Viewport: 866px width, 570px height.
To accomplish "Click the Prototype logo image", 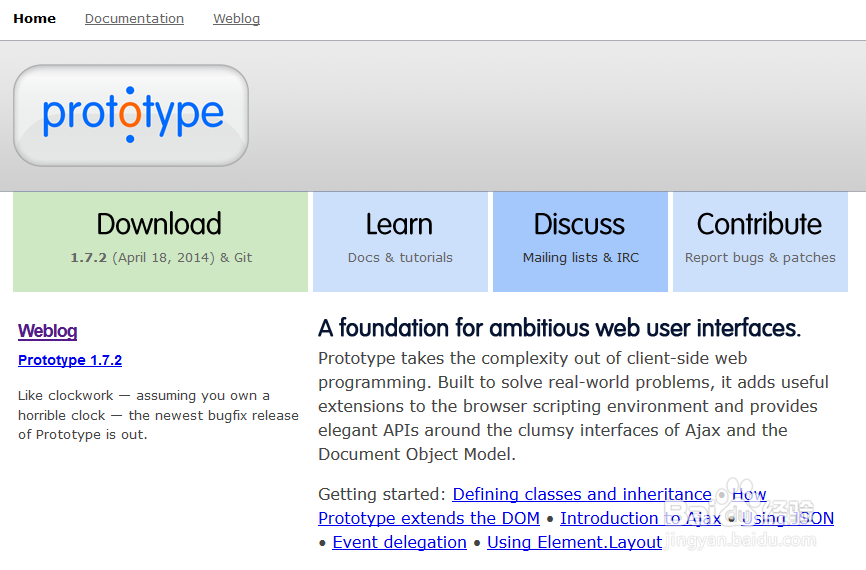I will pyautogui.click(x=131, y=115).
